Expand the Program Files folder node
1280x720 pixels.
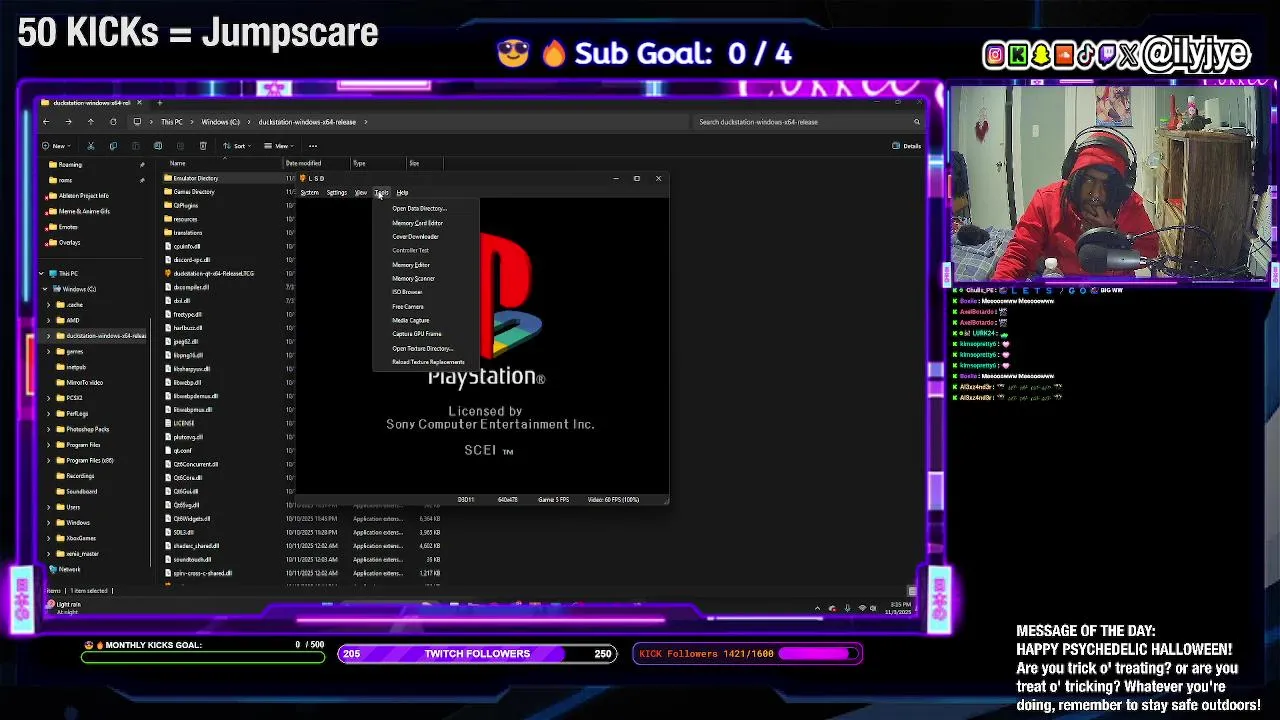point(49,445)
